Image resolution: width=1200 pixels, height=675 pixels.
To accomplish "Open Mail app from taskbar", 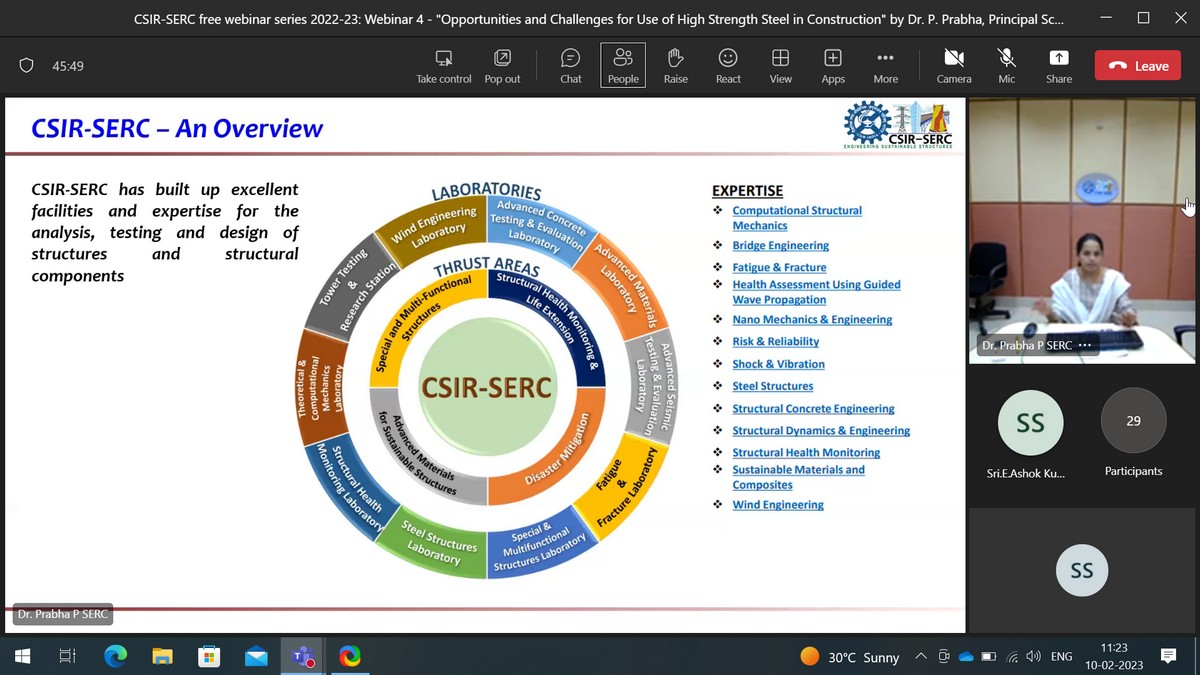I will coord(256,656).
